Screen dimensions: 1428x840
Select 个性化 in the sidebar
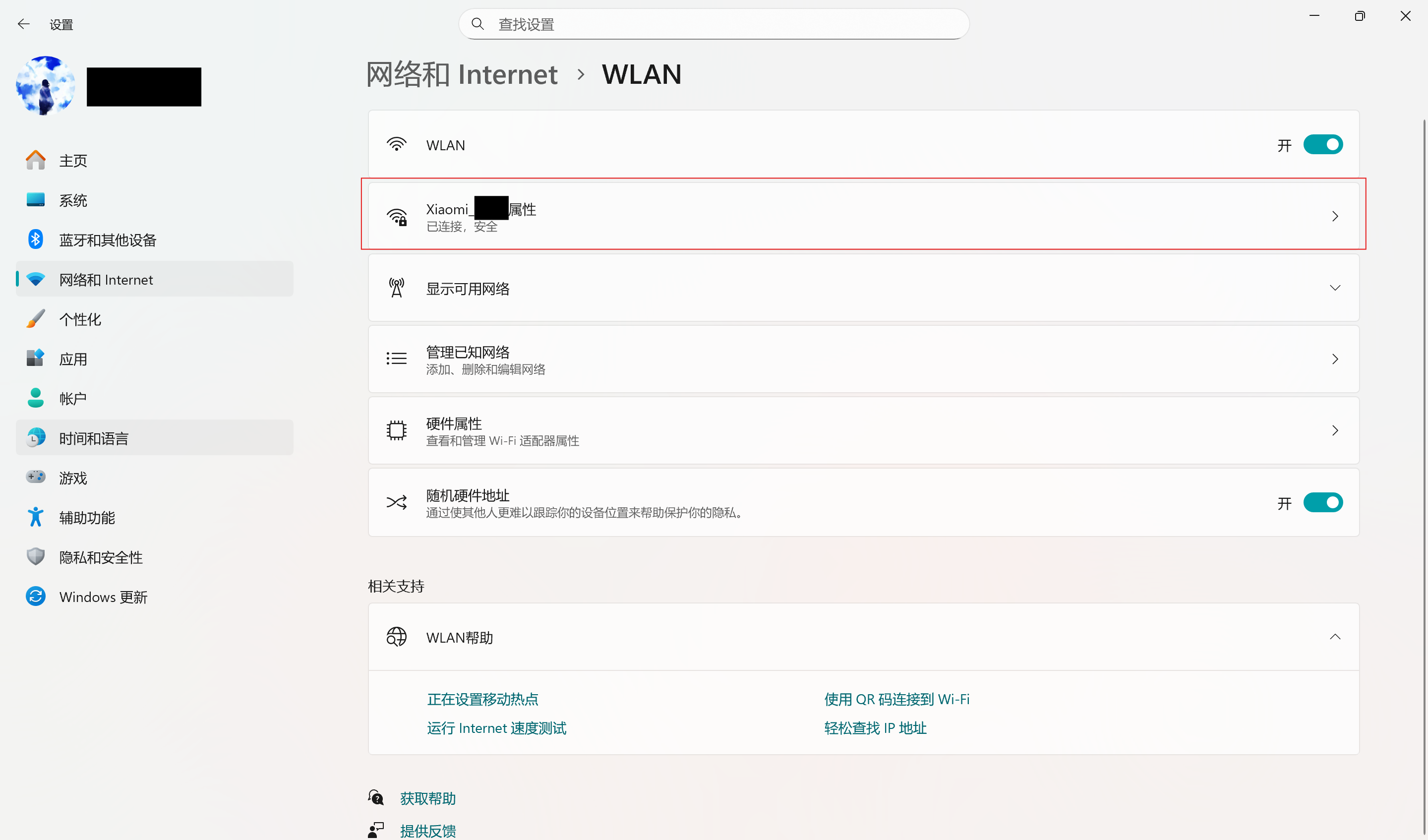point(80,319)
